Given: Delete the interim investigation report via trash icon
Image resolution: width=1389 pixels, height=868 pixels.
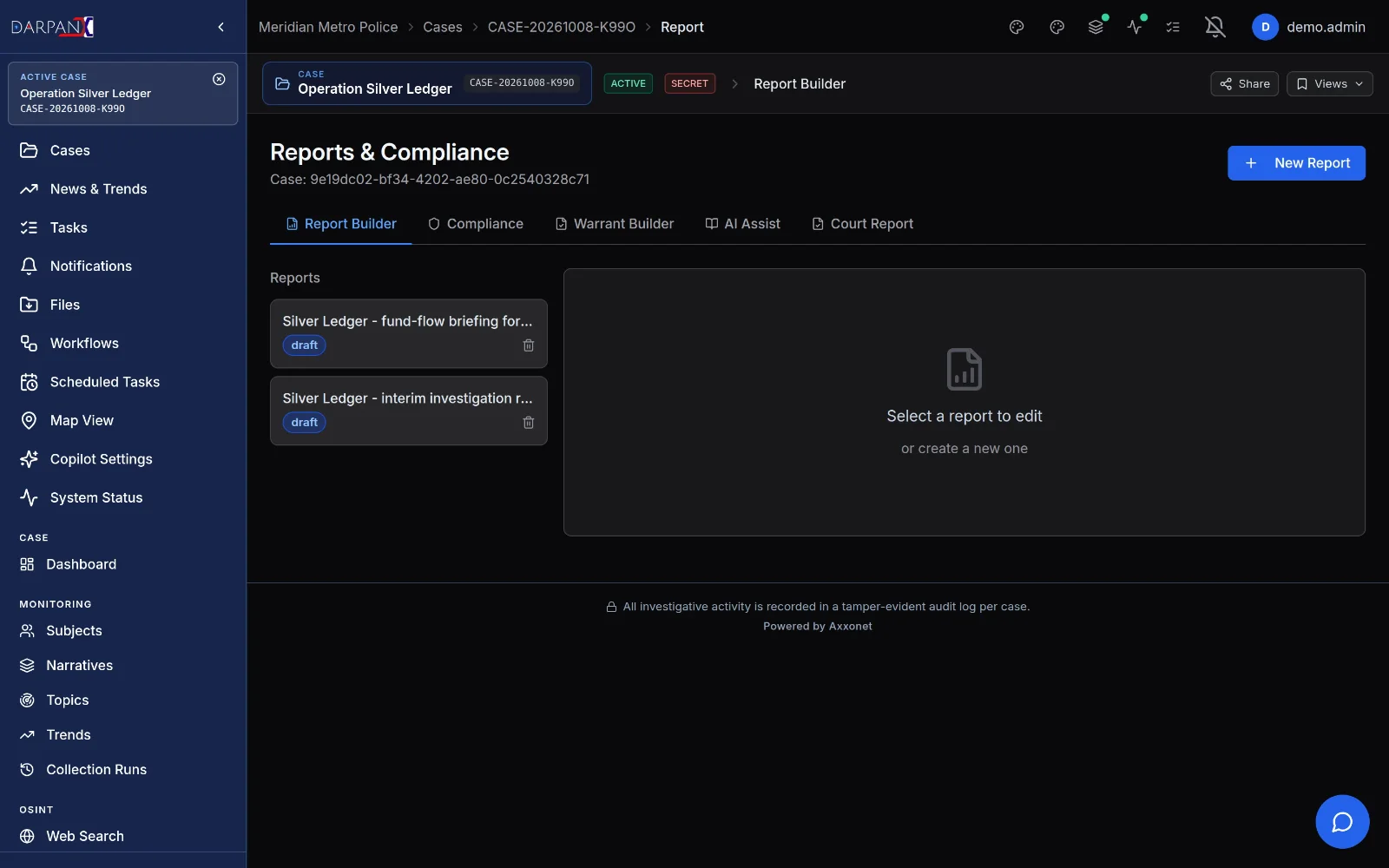Looking at the screenshot, I should [x=528, y=423].
